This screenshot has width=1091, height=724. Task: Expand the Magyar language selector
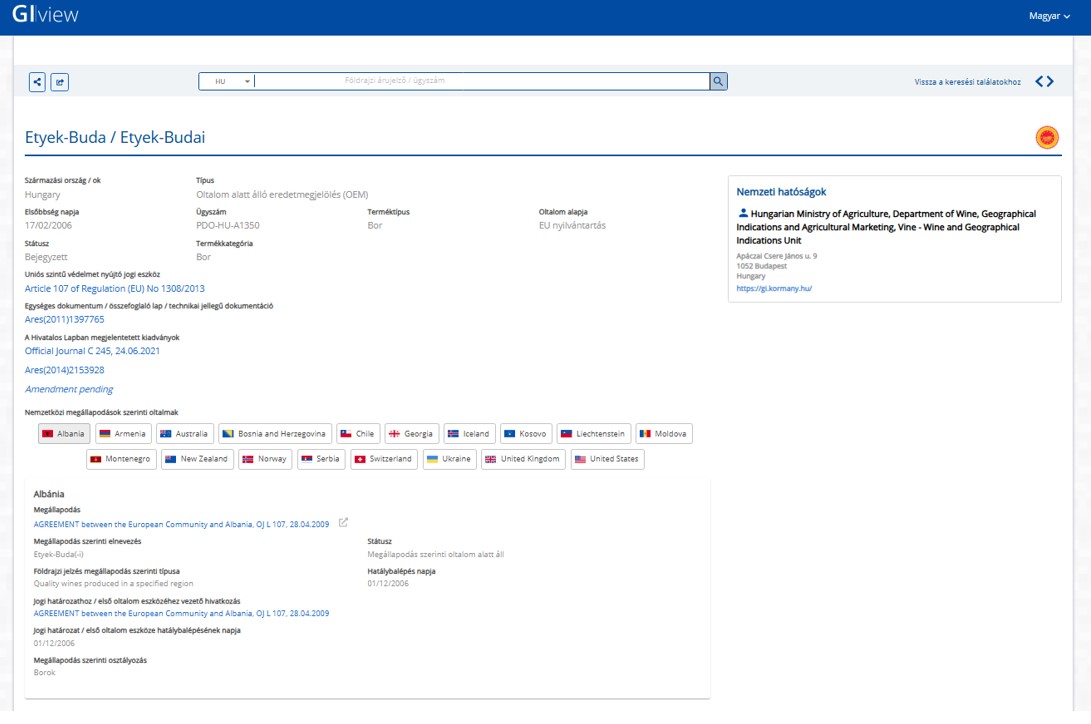[x=1049, y=16]
